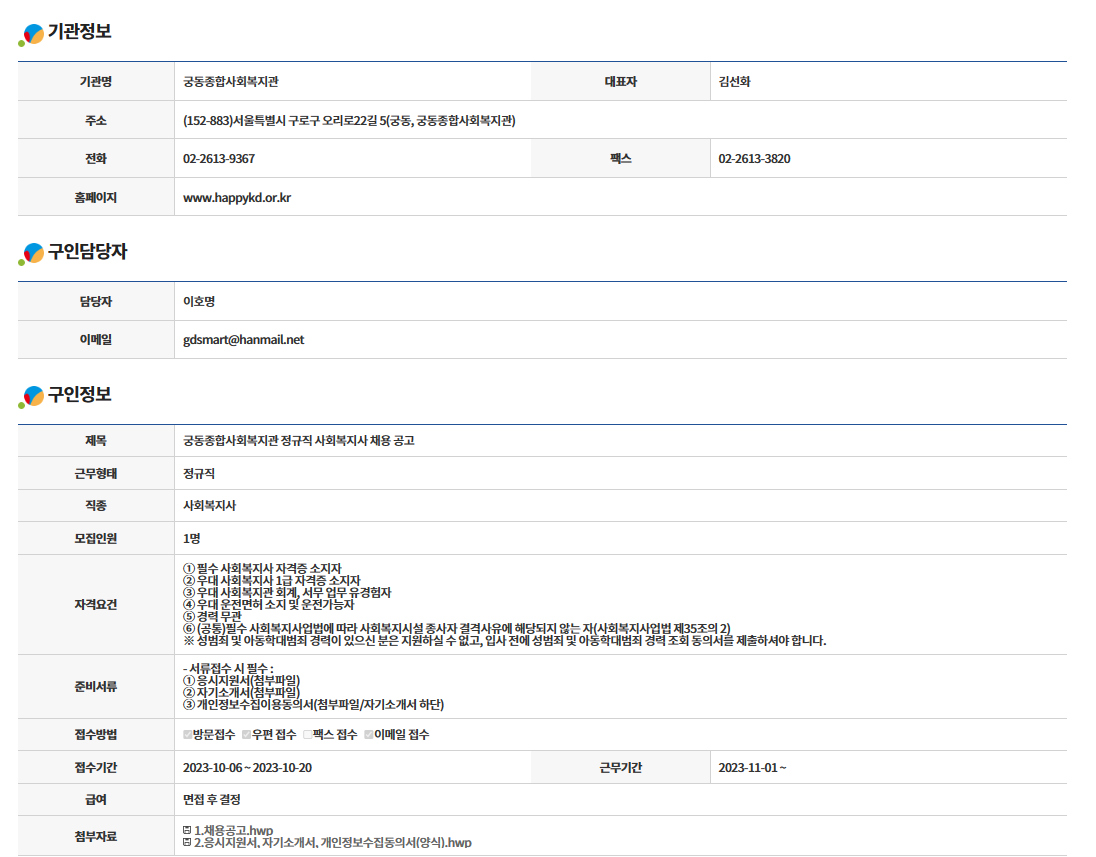Click the application period 2023-10-06 ~ 2023-10-20

248,768
